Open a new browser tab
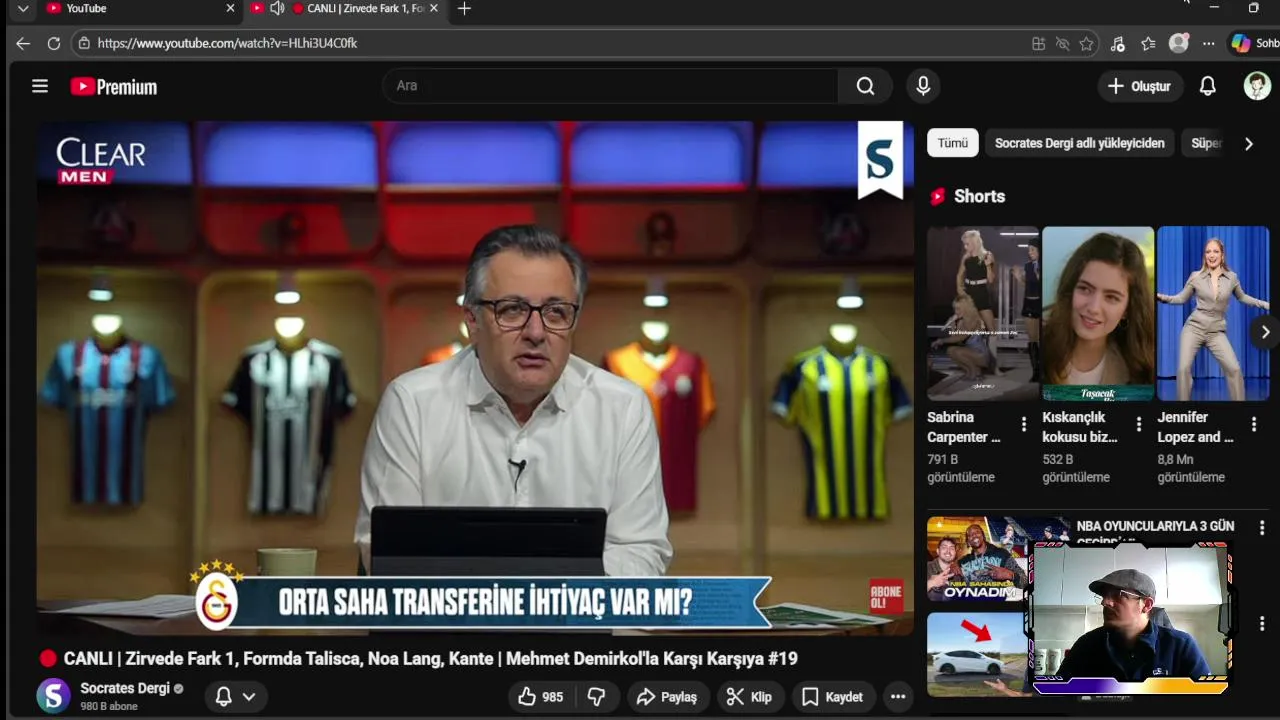The height and width of the screenshot is (720, 1280). (x=464, y=8)
